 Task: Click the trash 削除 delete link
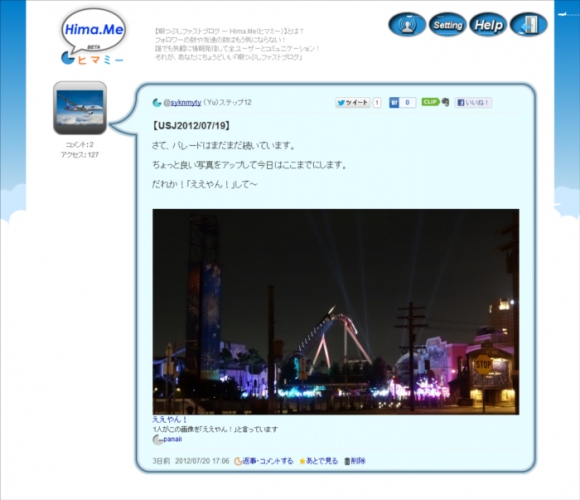tap(355, 461)
